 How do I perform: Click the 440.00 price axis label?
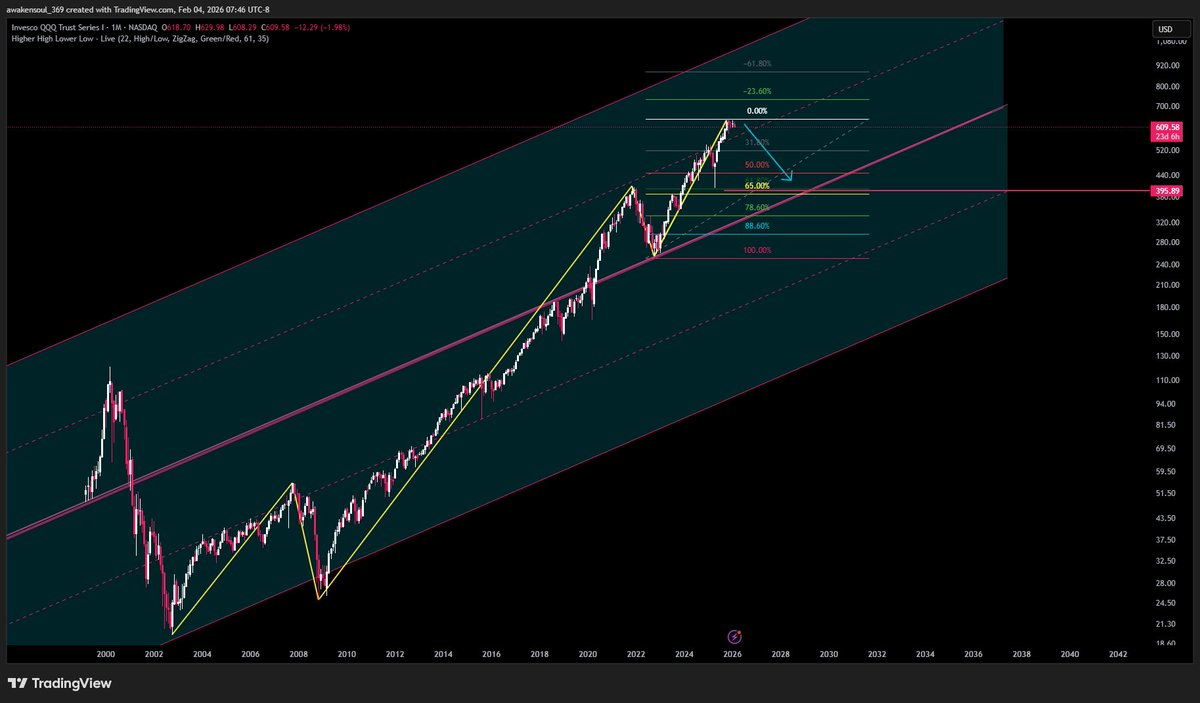click(1168, 175)
